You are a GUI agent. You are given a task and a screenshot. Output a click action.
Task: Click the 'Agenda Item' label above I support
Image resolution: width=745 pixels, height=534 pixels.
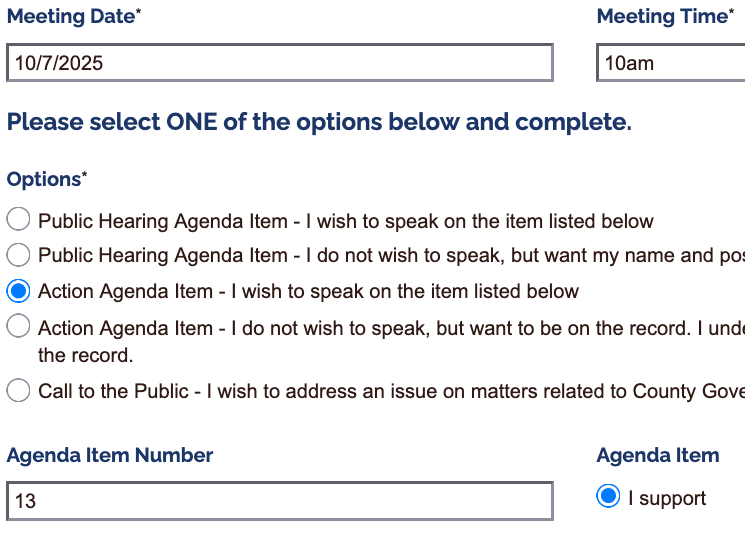click(x=657, y=455)
